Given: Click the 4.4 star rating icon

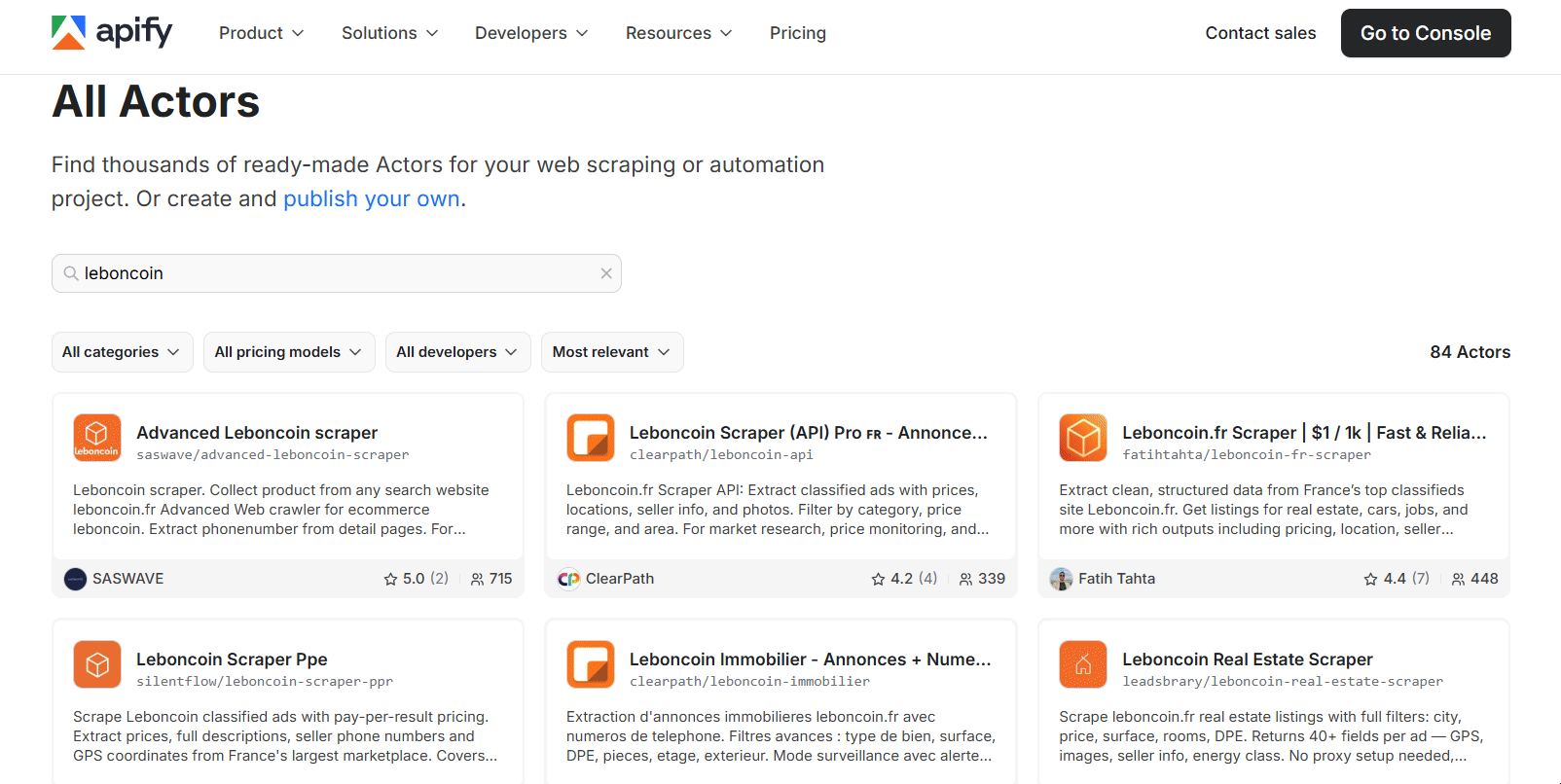Looking at the screenshot, I should 1371,579.
